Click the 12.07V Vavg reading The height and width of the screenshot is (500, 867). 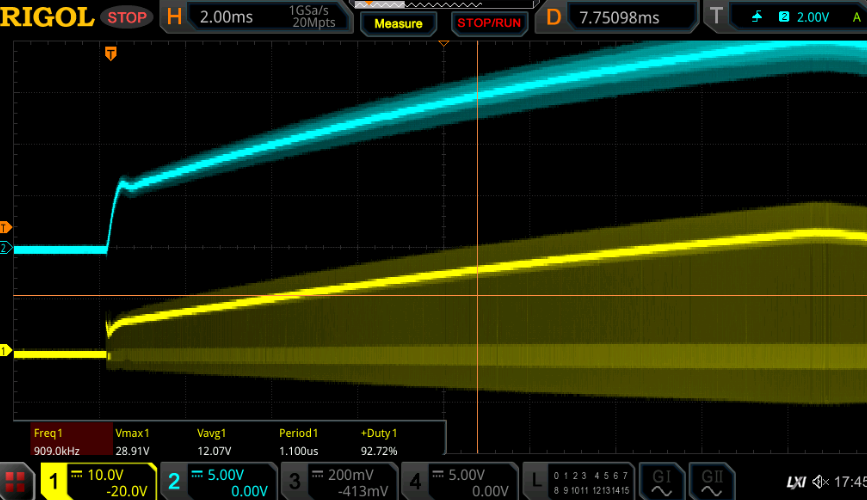[214, 451]
